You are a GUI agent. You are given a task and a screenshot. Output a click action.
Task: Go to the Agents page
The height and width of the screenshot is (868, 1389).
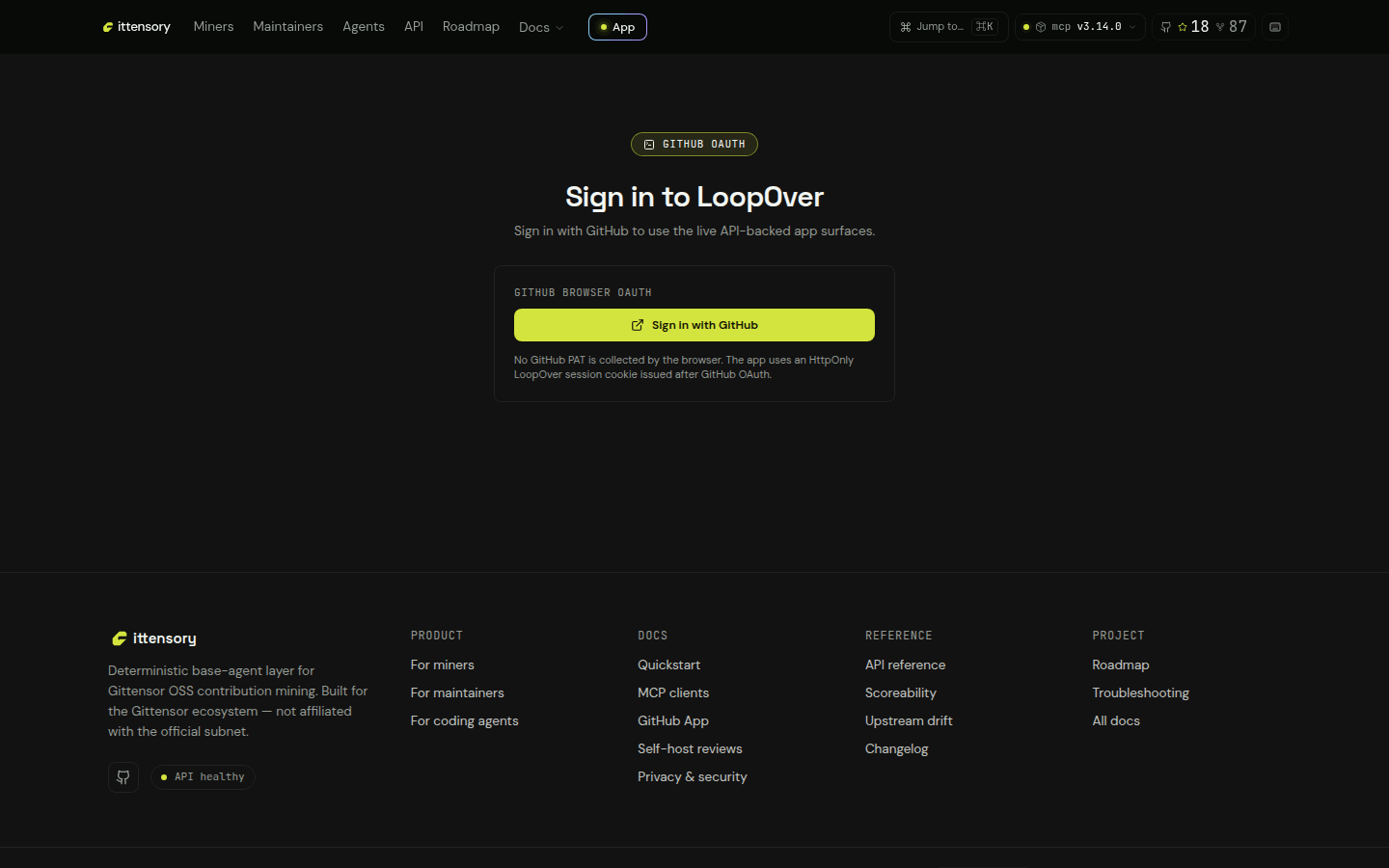[364, 26]
